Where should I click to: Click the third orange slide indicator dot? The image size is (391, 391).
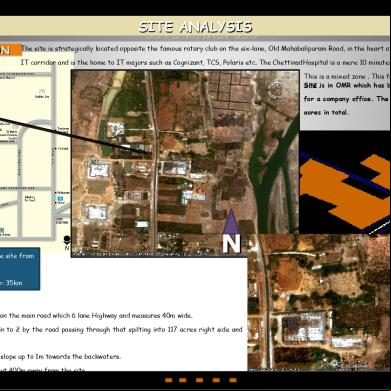point(199,380)
